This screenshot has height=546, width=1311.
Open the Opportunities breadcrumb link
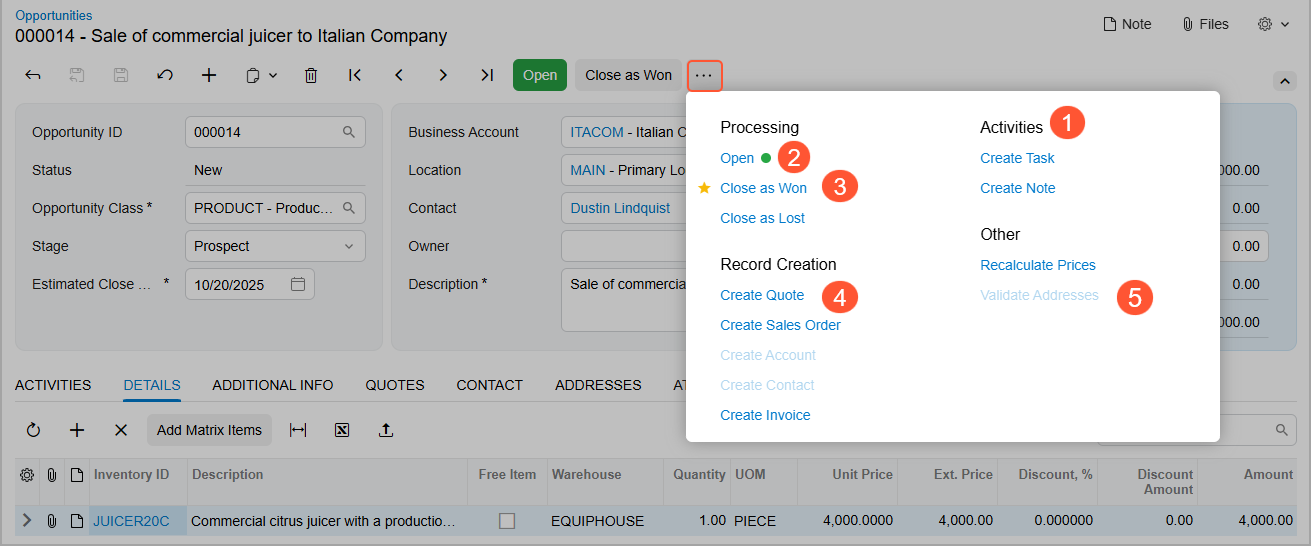point(54,16)
